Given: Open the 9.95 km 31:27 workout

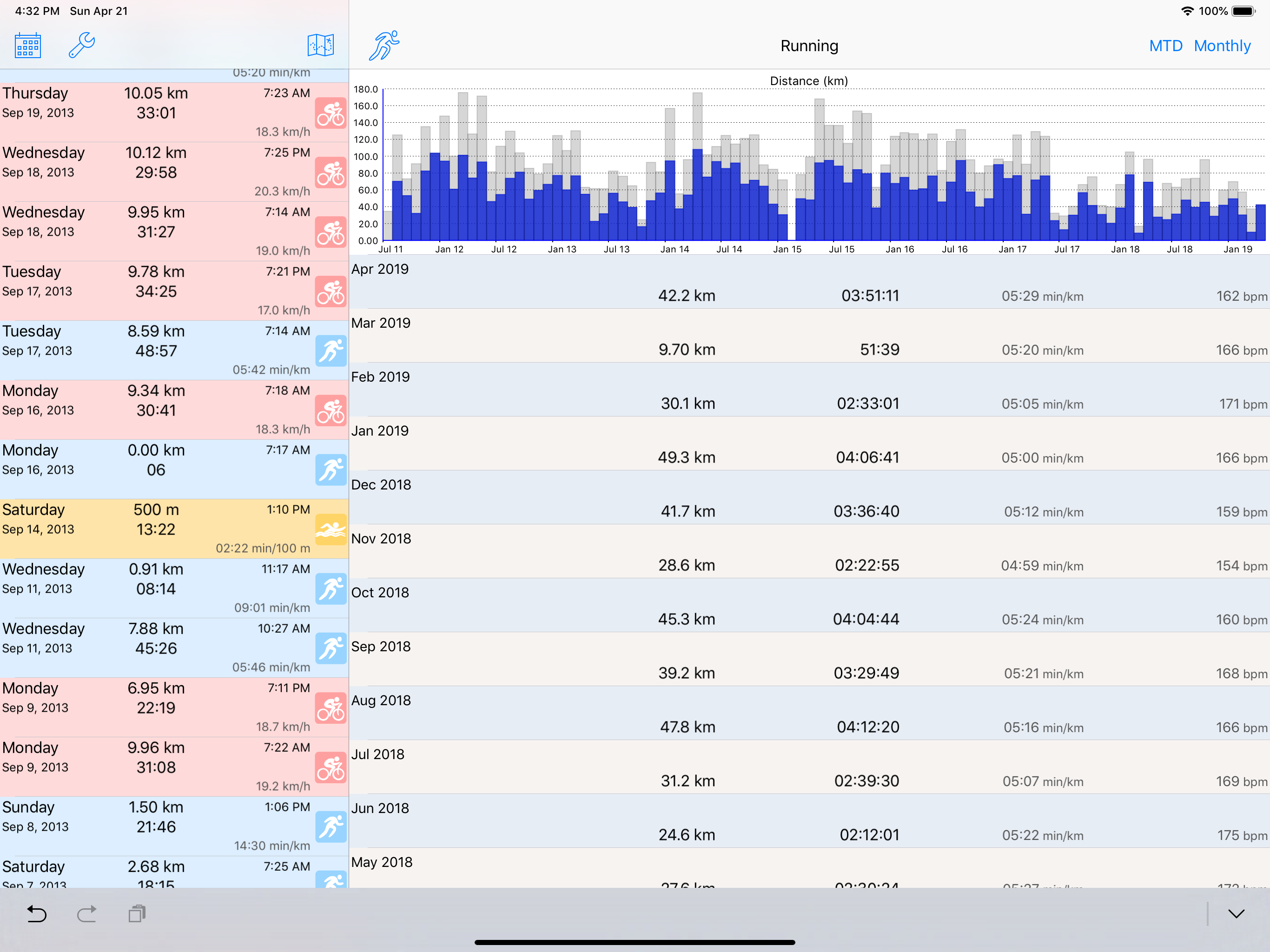Looking at the screenshot, I should [x=174, y=231].
